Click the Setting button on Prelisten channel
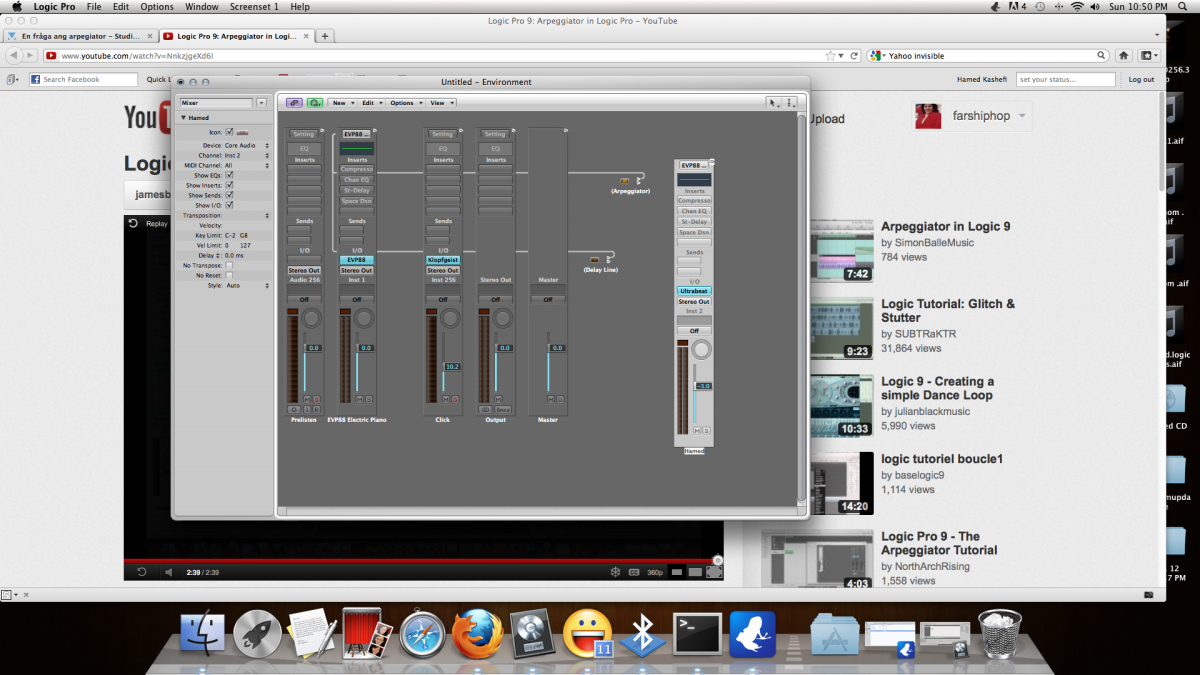This screenshot has height=675, width=1200. tap(304, 134)
